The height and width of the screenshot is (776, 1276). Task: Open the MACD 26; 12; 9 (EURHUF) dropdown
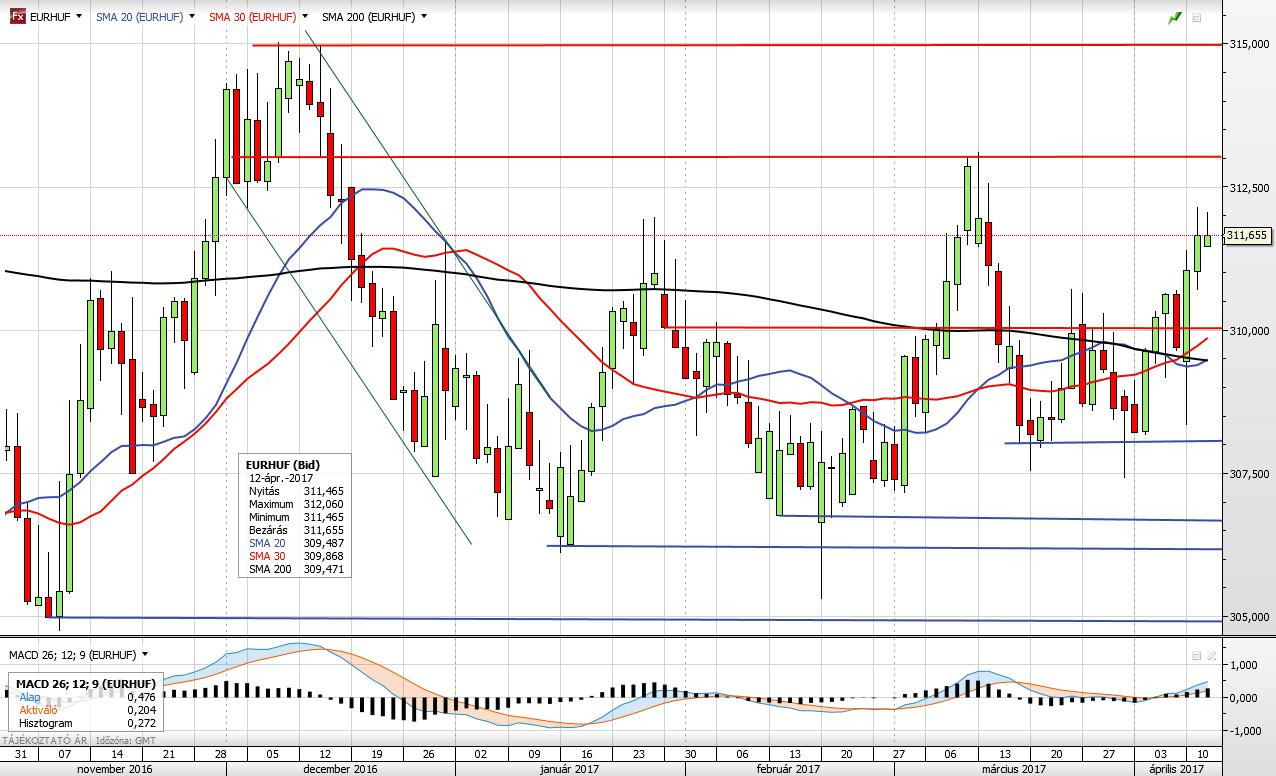[x=145, y=654]
